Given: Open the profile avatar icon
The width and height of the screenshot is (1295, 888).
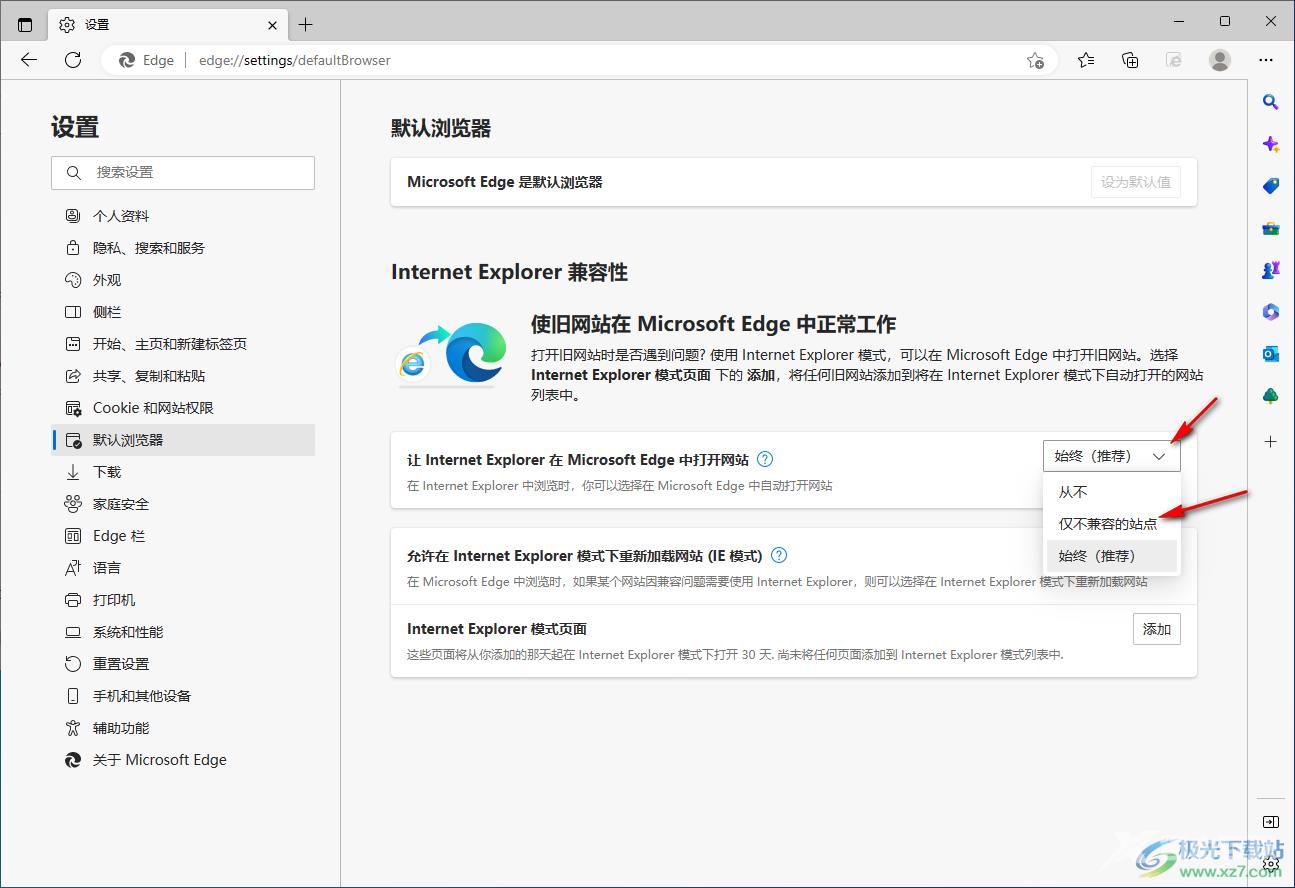Looking at the screenshot, I should [x=1220, y=60].
